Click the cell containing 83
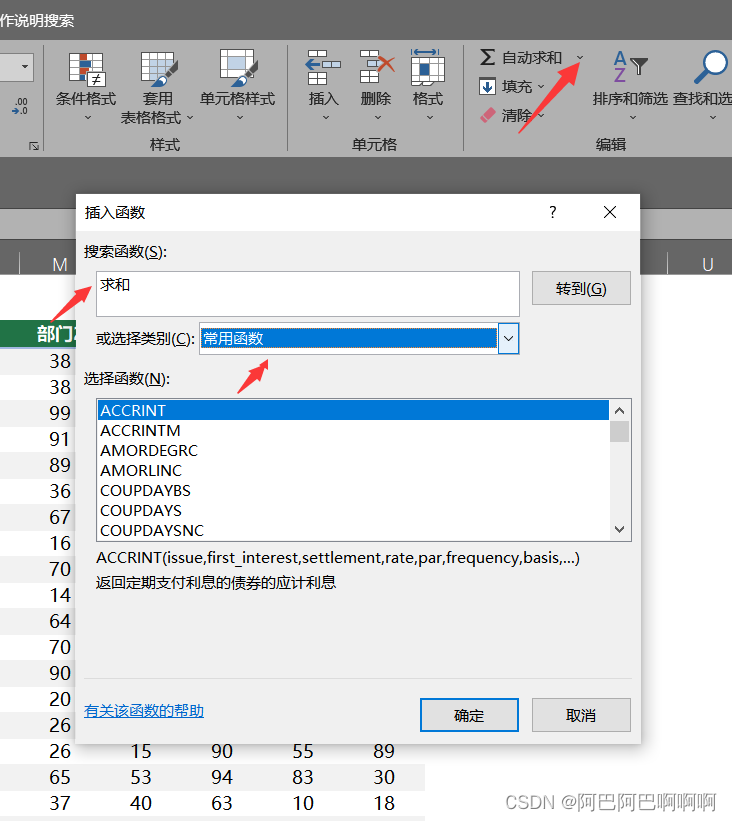The width and height of the screenshot is (732, 821). click(x=303, y=778)
